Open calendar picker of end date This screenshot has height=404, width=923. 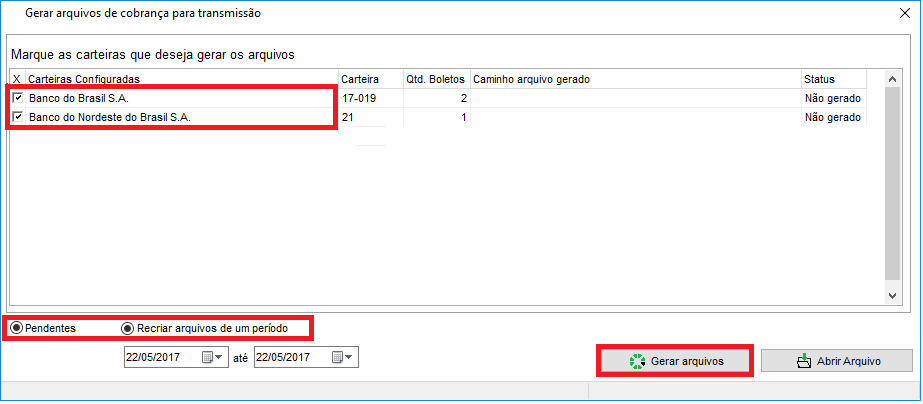[x=338, y=358]
